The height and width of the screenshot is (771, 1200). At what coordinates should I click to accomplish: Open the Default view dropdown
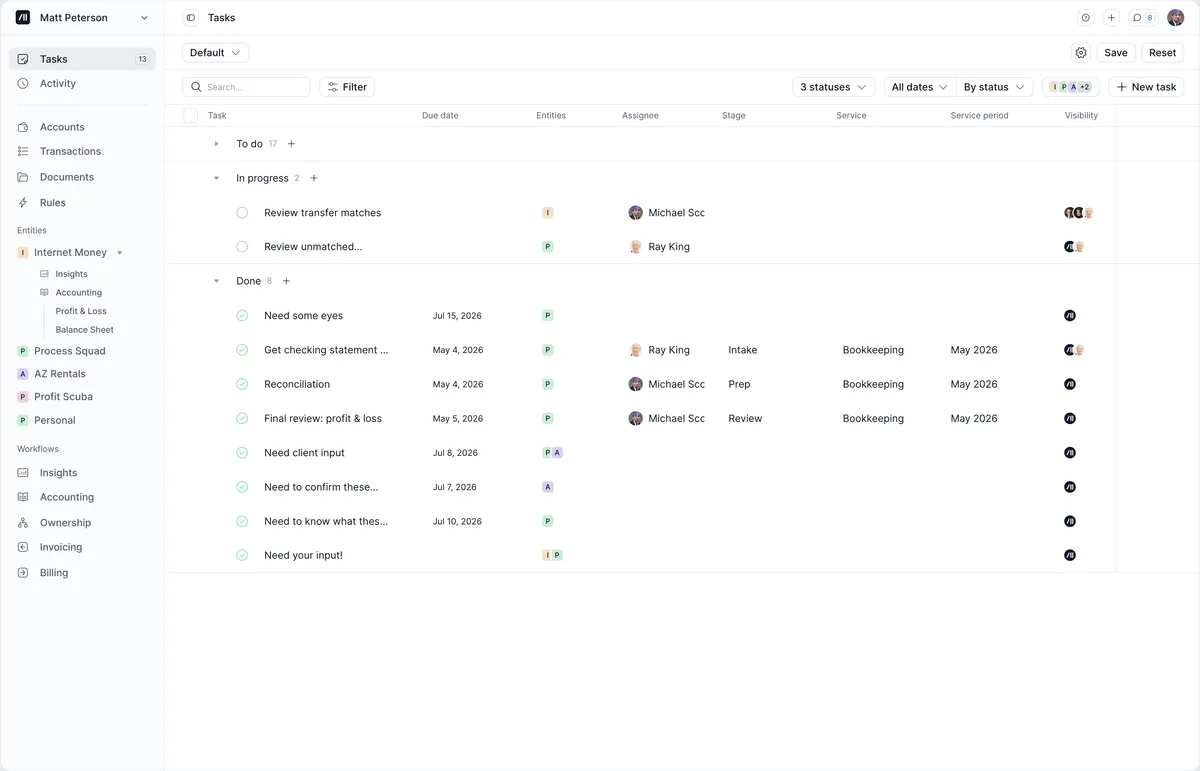pos(215,53)
